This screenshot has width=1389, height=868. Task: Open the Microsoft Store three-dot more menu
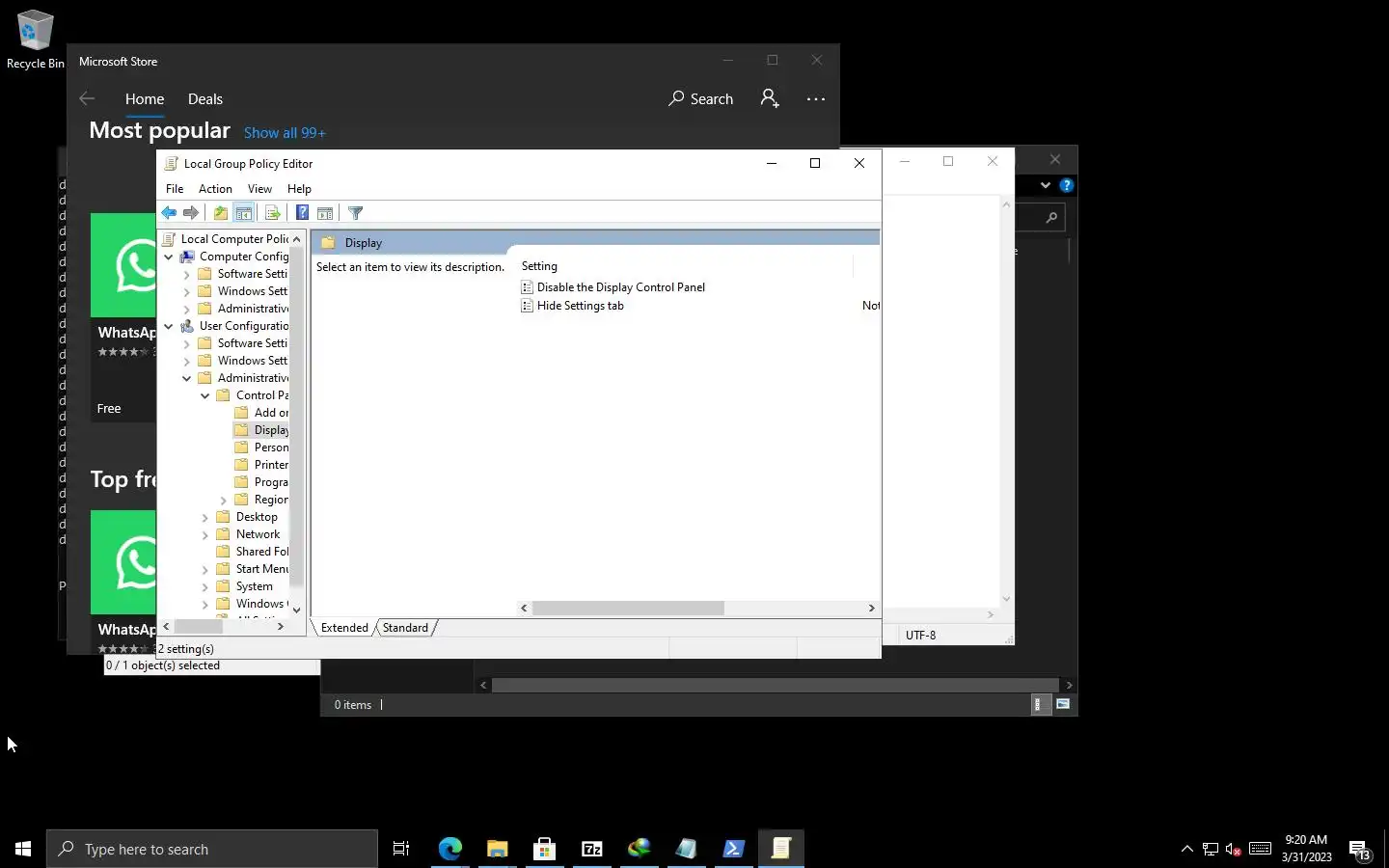point(816,98)
